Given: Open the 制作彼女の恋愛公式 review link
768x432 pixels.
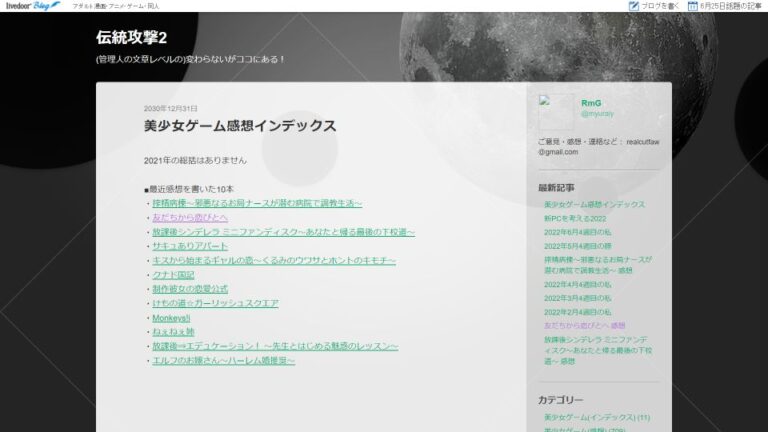Looking at the screenshot, I should tap(190, 289).
